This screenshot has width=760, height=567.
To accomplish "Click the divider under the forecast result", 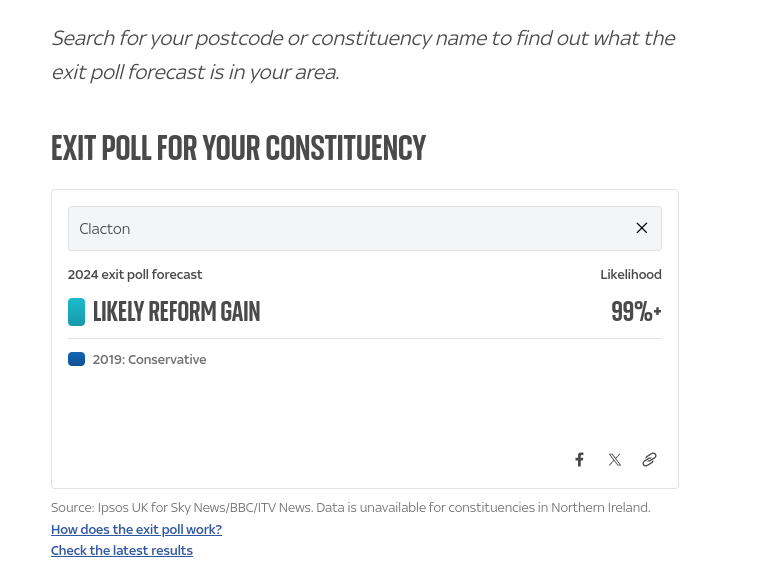I will coord(364,338).
